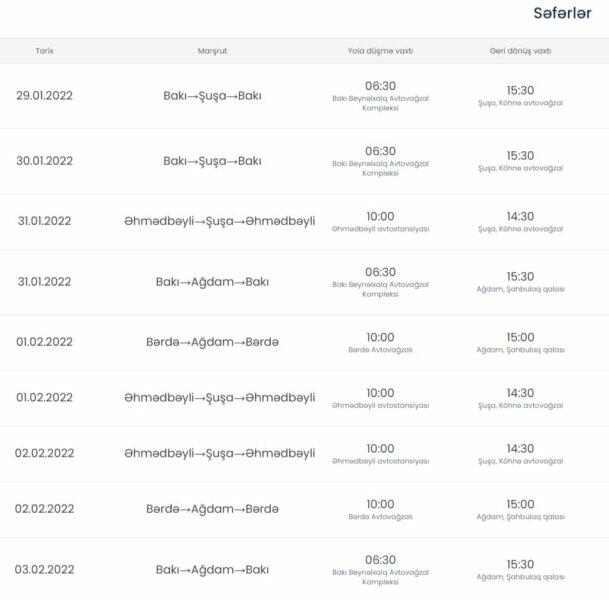The image size is (609, 600).
Task: Open the Bakı→Ağdam→Bakı route on 03.02.2022
Action: (x=212, y=569)
